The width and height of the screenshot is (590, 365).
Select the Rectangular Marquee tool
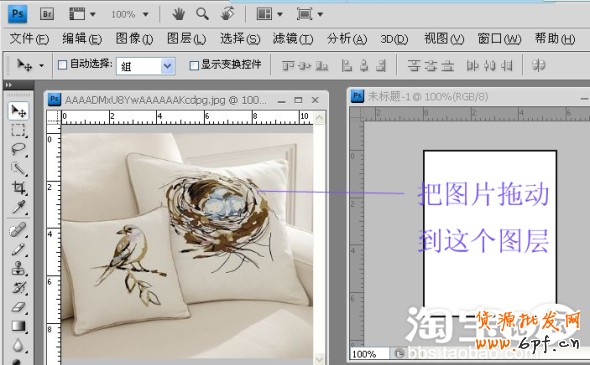[x=18, y=130]
